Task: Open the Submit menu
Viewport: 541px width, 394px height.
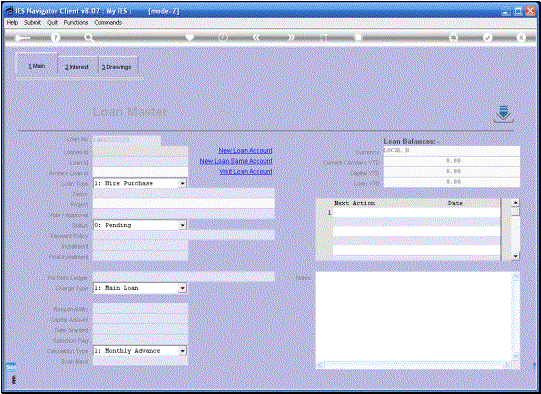Action: point(32,22)
